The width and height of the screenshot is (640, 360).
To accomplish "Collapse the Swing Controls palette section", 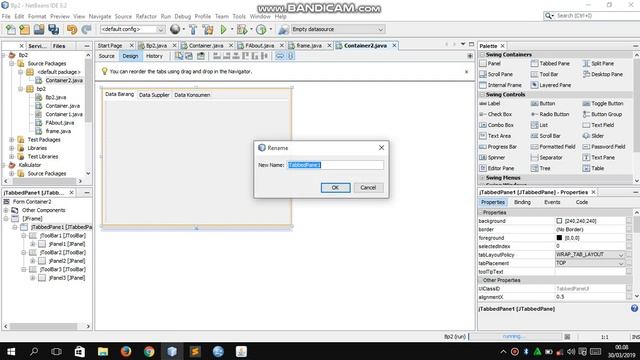I will 482,94.
